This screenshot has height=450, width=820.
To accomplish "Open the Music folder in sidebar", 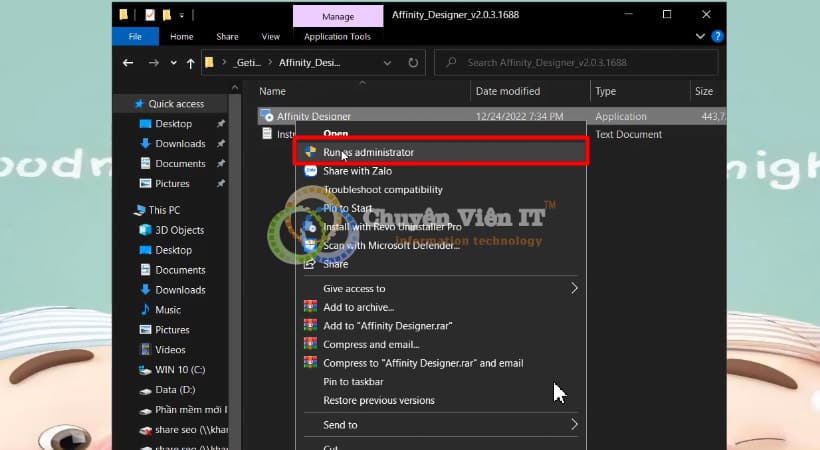I will (x=167, y=310).
